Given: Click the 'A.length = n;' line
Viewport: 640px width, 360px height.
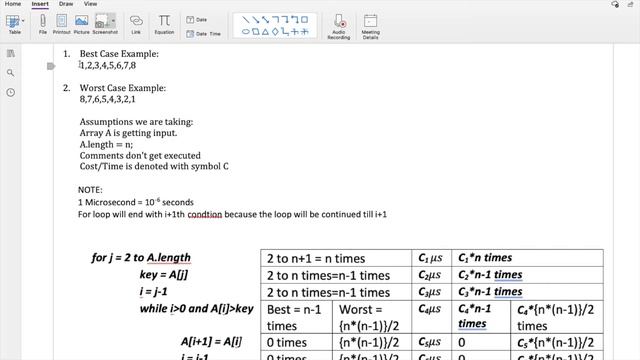Looking at the screenshot, I should pyautogui.click(x=106, y=144).
